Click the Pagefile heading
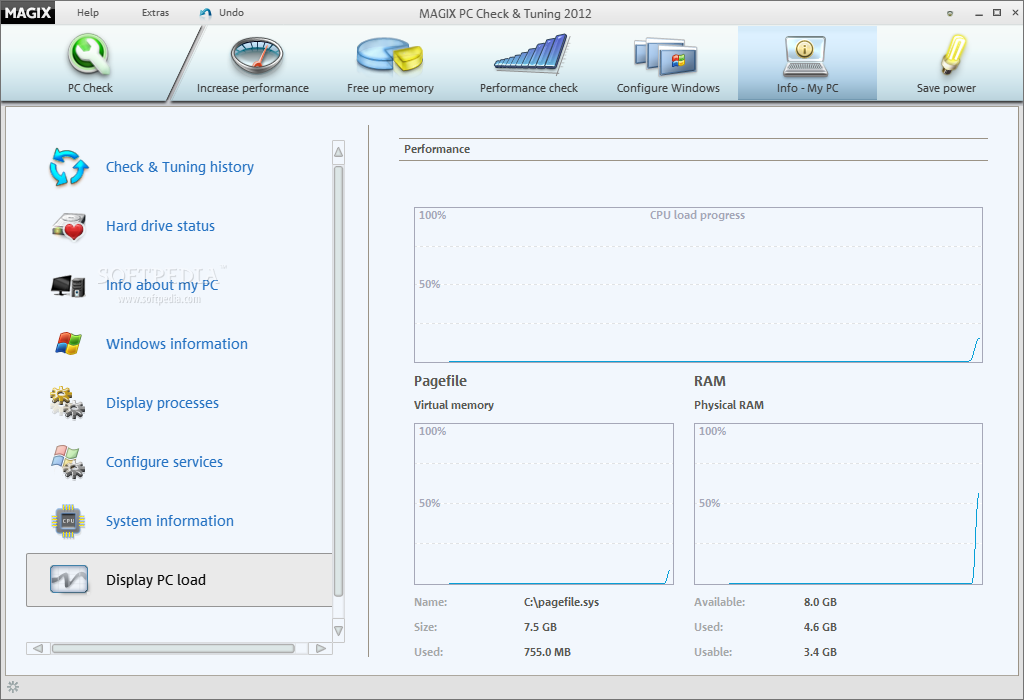The height and width of the screenshot is (700, 1024). click(x=440, y=381)
